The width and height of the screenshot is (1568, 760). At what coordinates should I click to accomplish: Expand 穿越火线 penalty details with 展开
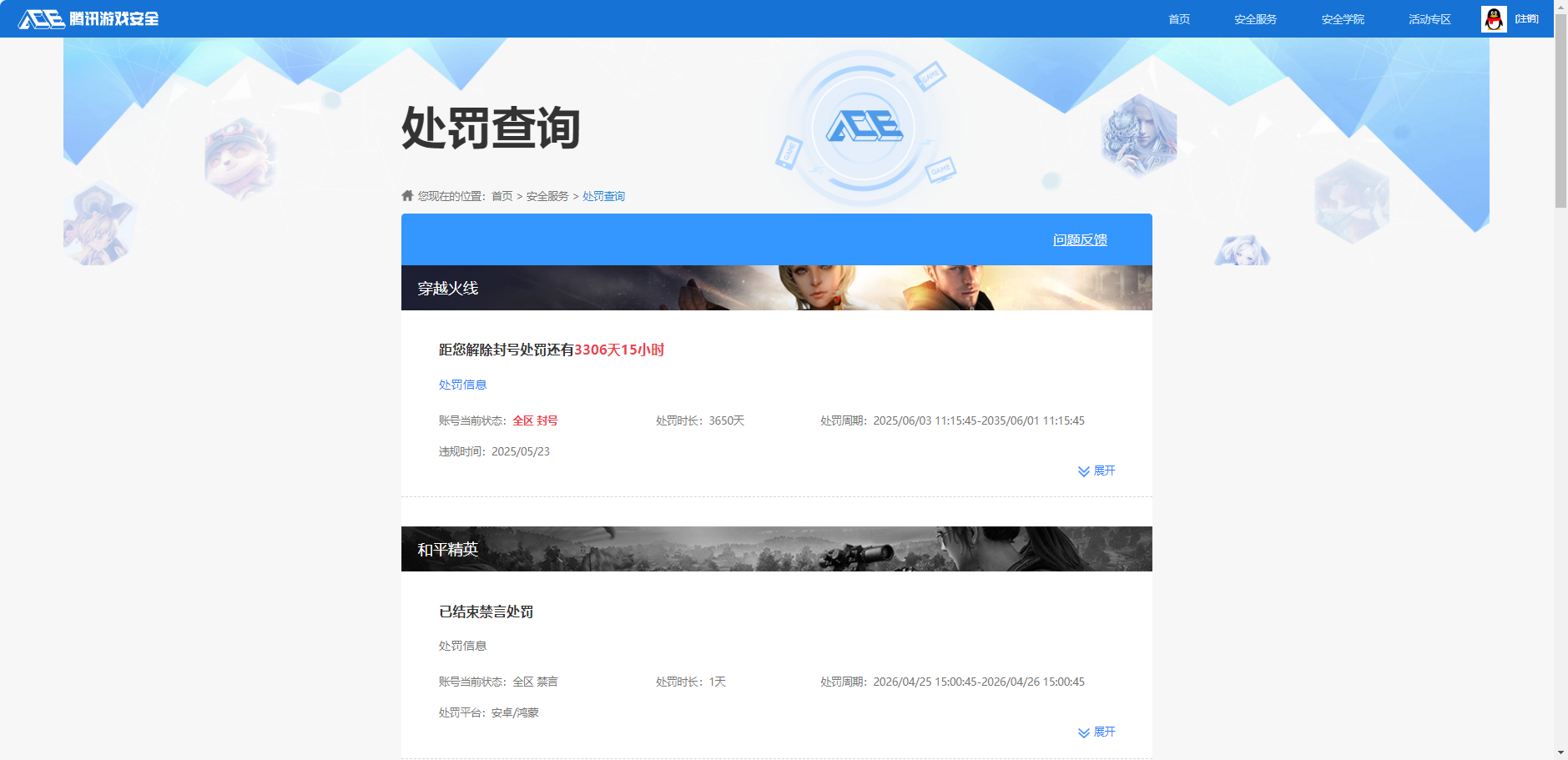[1104, 471]
